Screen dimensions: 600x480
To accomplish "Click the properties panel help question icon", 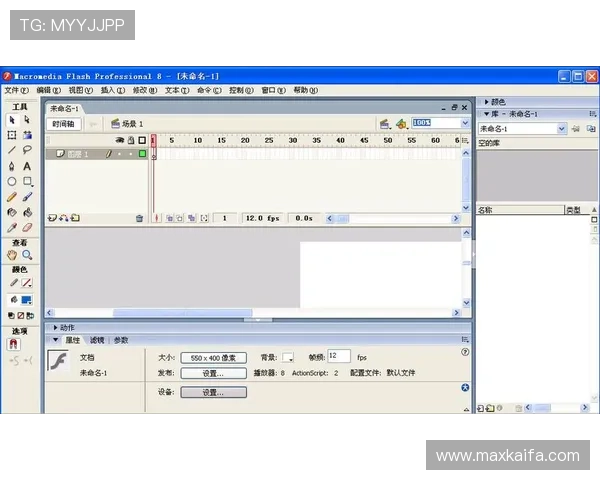I will tap(465, 352).
